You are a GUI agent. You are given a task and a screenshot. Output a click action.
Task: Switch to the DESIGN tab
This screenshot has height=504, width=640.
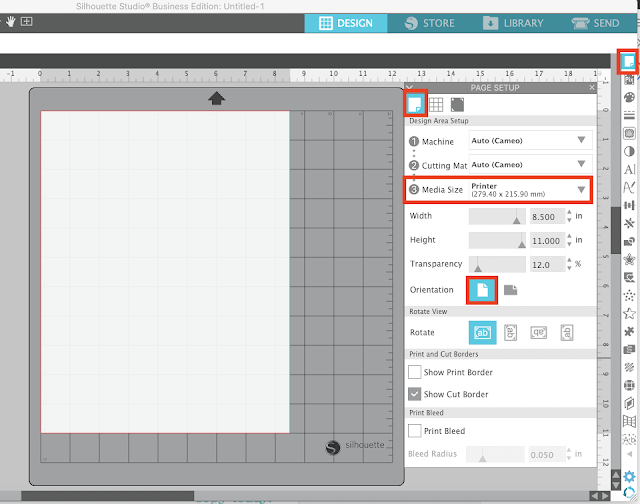click(346, 23)
